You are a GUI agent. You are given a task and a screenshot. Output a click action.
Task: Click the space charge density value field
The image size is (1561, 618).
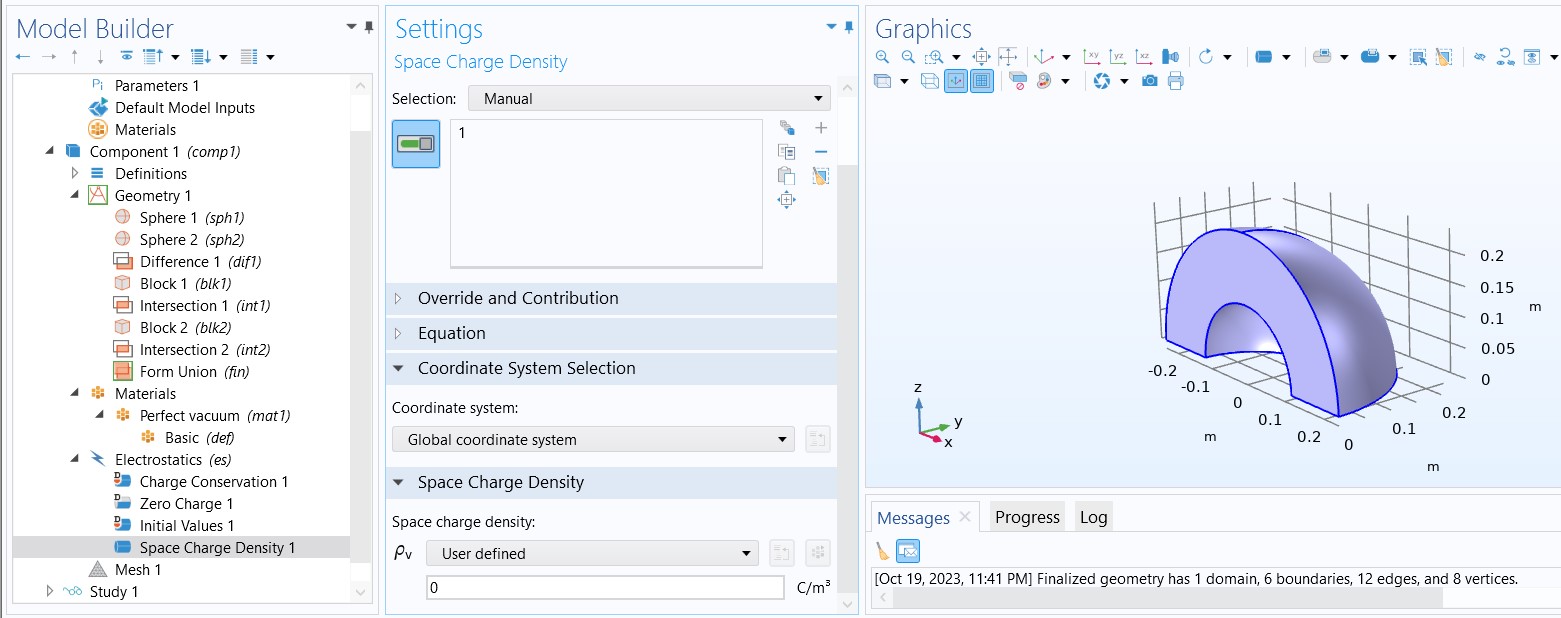coord(604,588)
